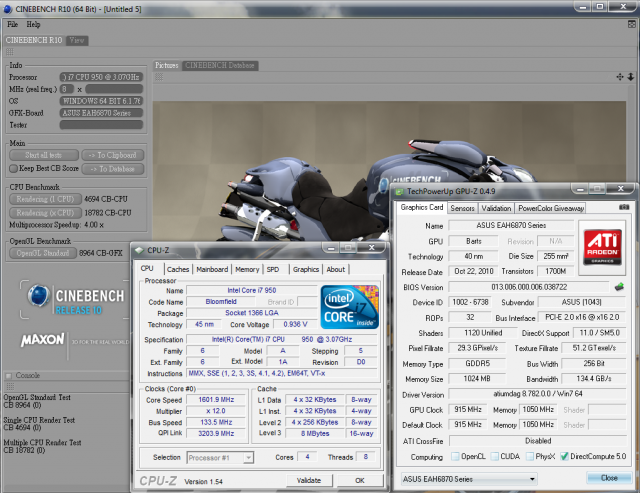Click the grip icon under the Pictures tab
Screen dimensions: 640x493
[x=159, y=77]
